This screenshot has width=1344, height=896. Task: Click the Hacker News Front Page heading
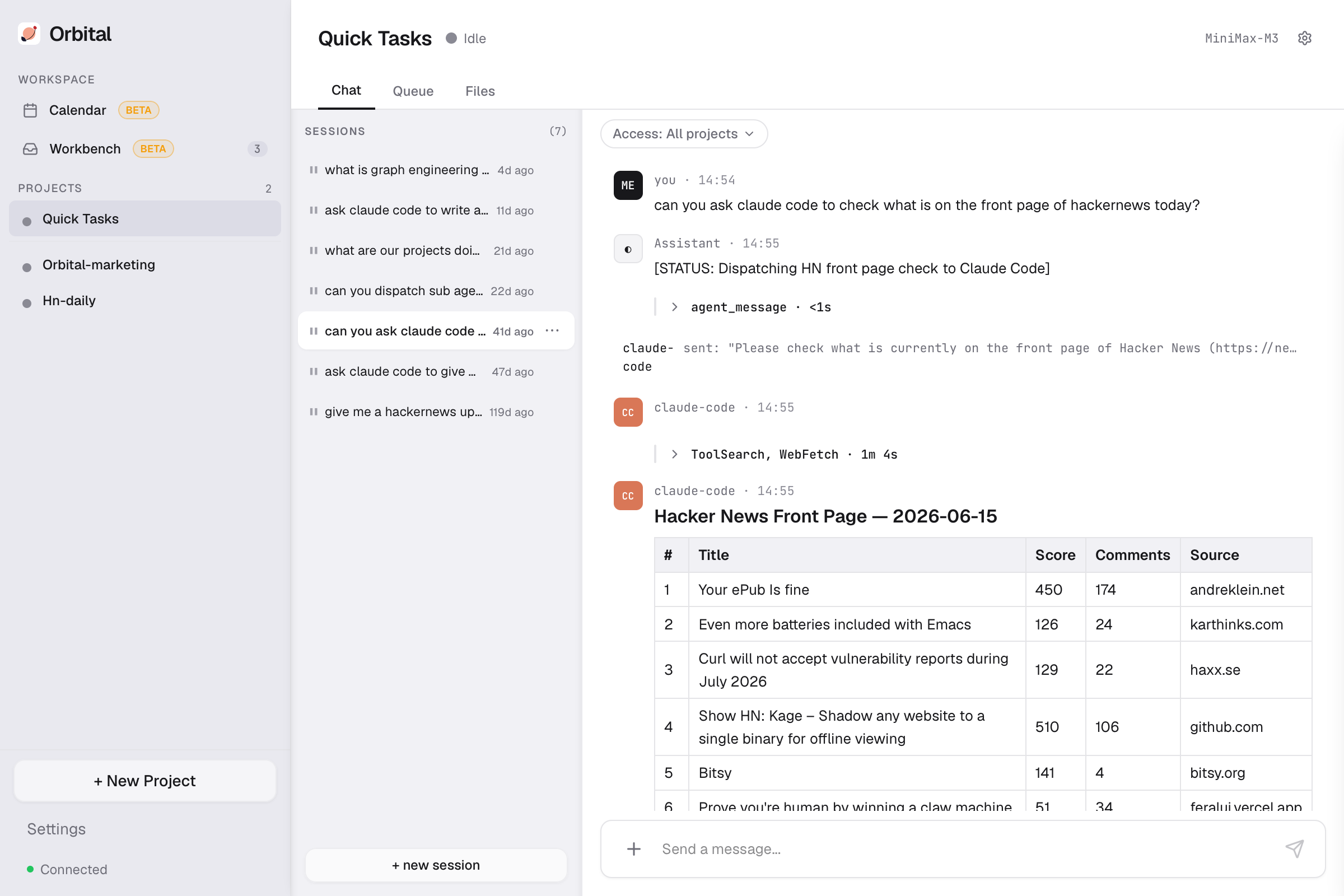(x=825, y=516)
